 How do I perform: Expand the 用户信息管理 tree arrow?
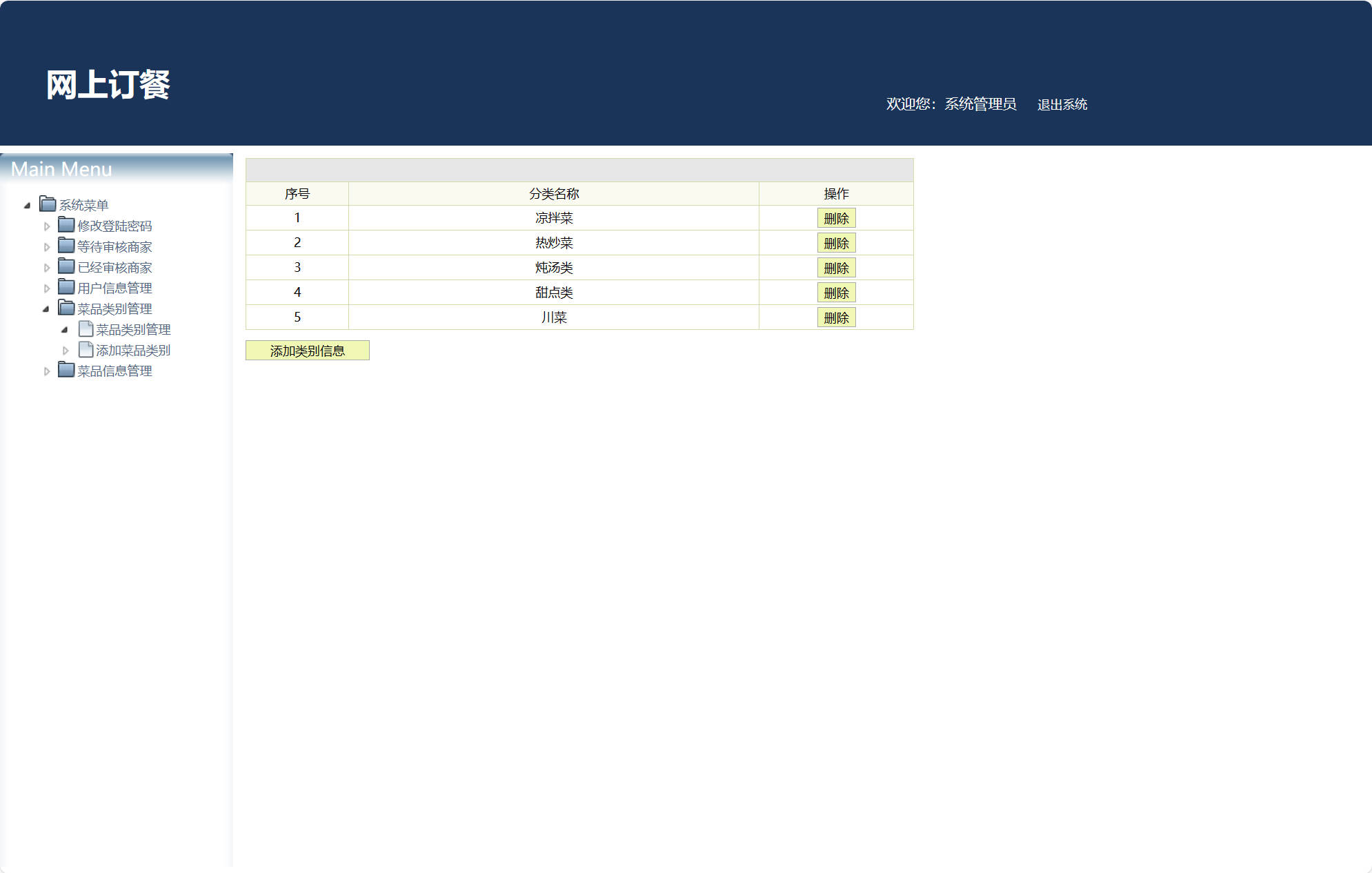click(x=46, y=288)
